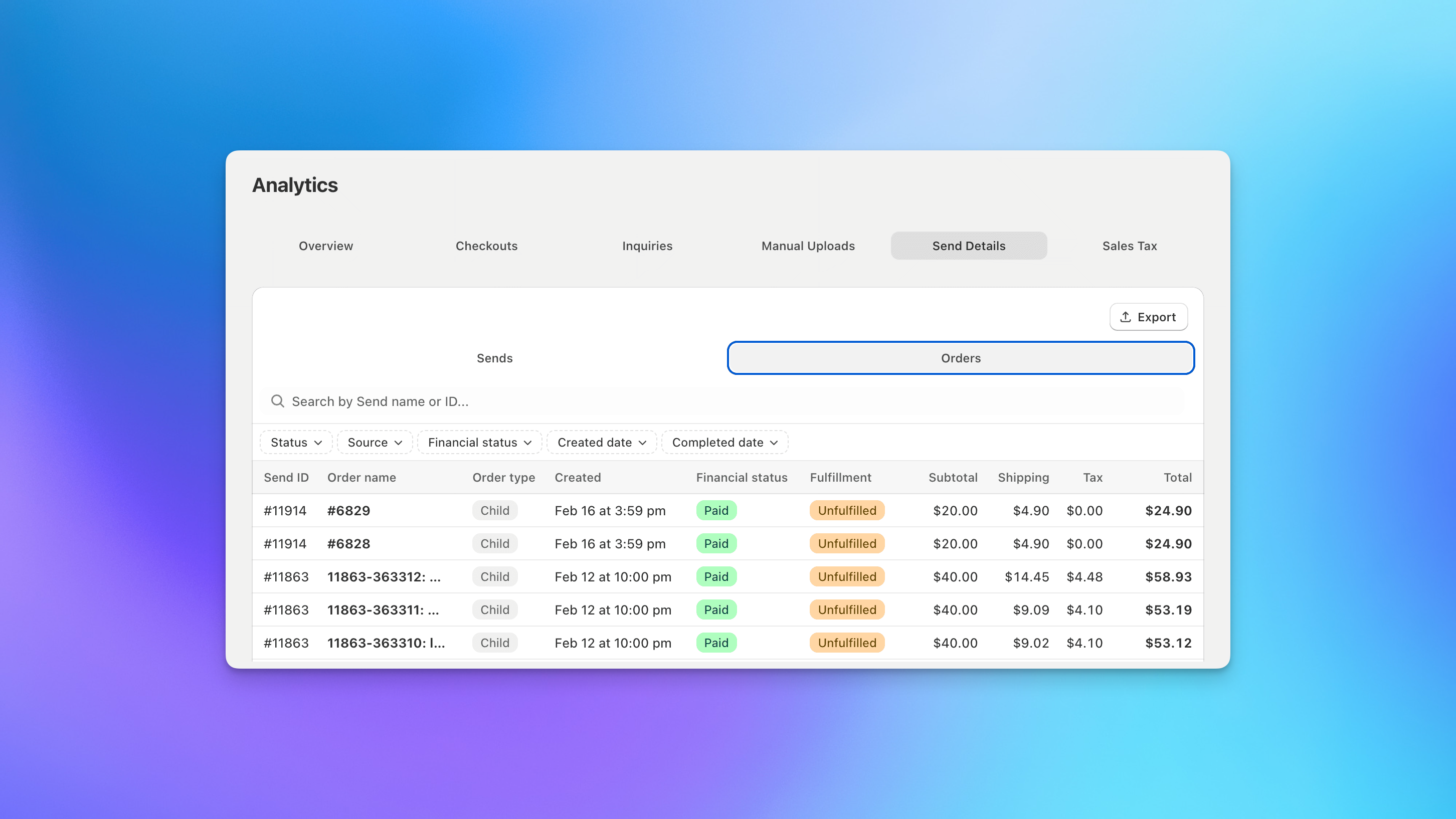Select the Orders view toggle
Screen dimensions: 1456x819
(960, 358)
